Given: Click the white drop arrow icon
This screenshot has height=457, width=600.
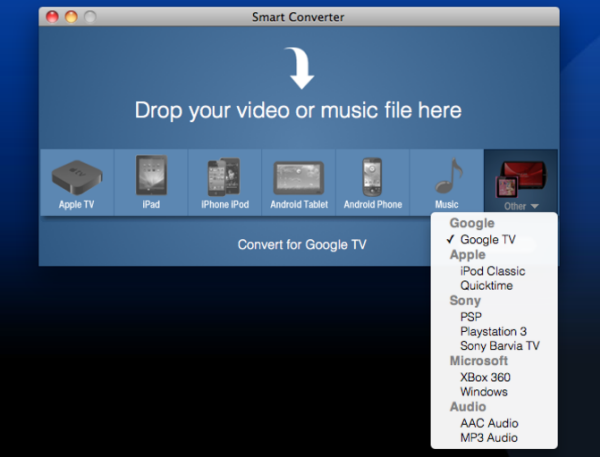Looking at the screenshot, I should pyautogui.click(x=298, y=68).
